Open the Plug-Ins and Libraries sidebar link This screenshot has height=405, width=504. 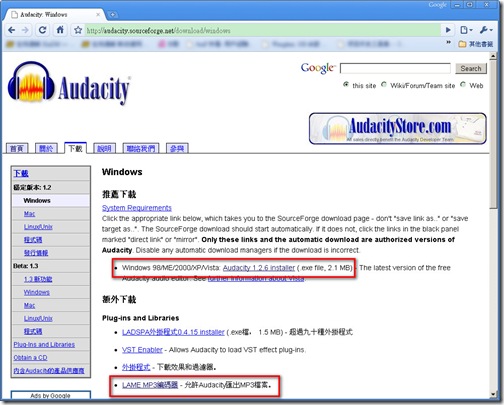click(44, 345)
